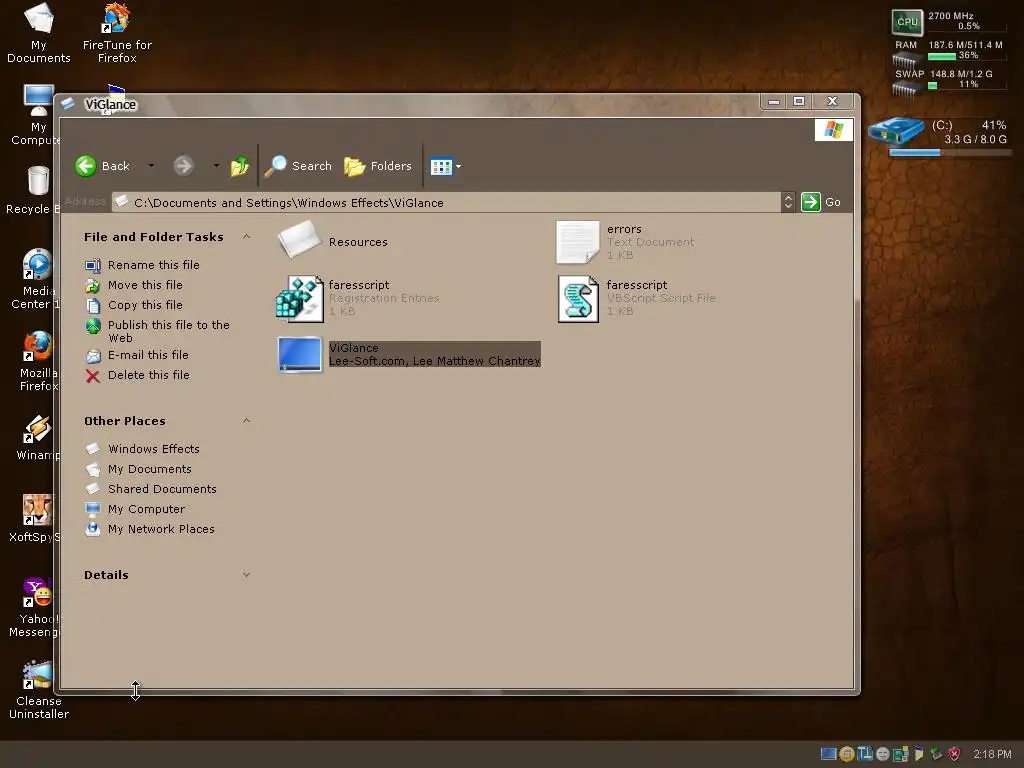Click the ViGlance Lee-Soft.com file label
The image size is (1024, 768).
click(x=434, y=355)
